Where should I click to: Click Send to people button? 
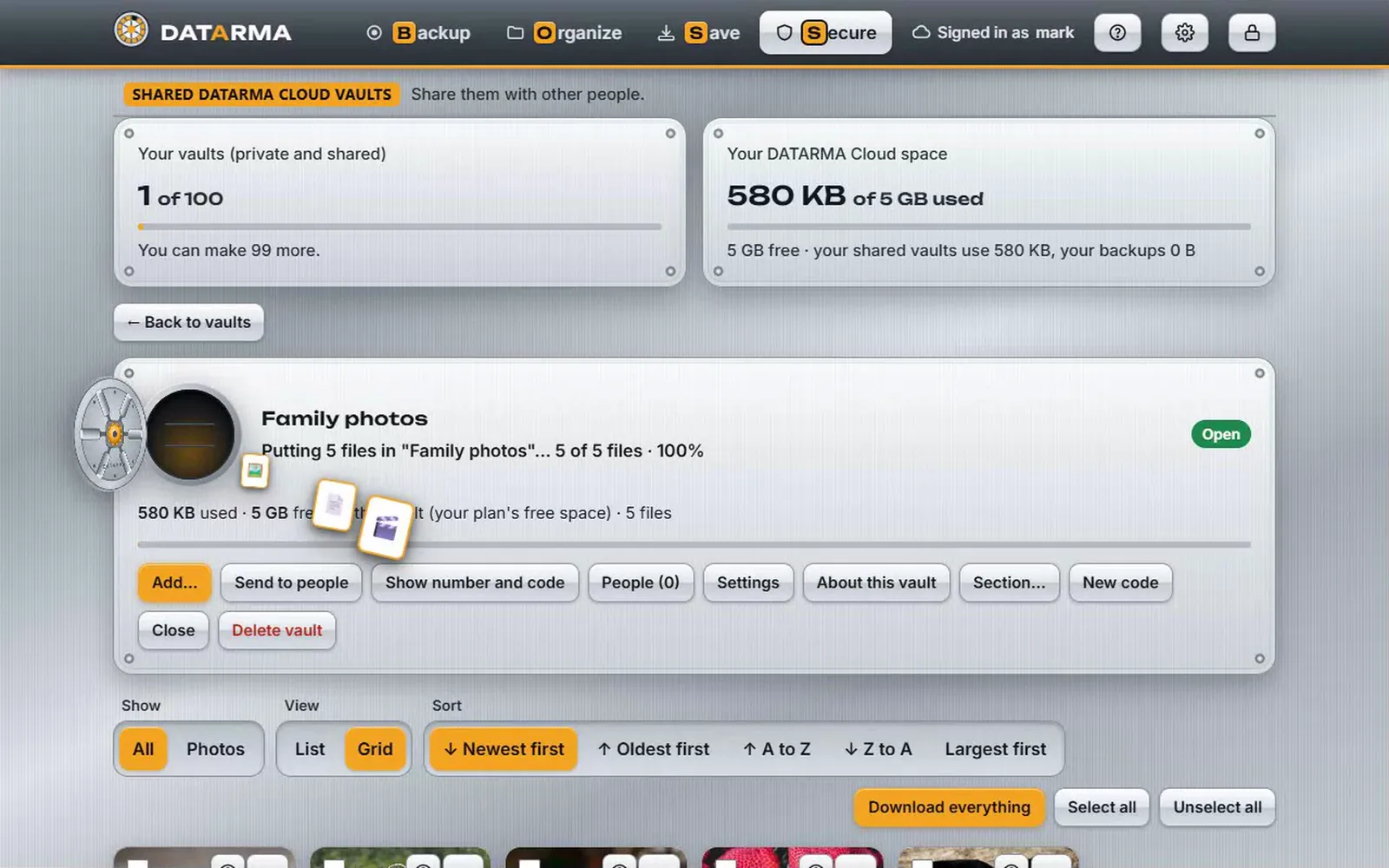tap(292, 582)
